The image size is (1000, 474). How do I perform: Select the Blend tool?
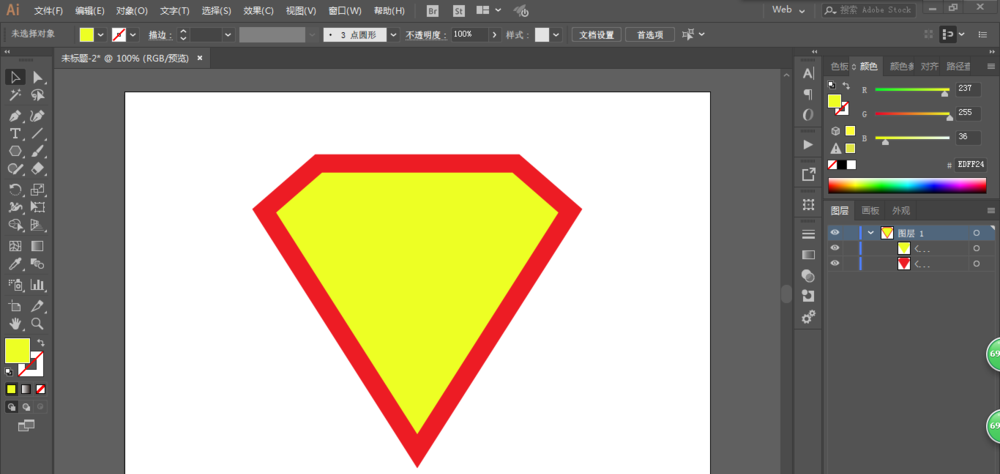pyautogui.click(x=38, y=263)
